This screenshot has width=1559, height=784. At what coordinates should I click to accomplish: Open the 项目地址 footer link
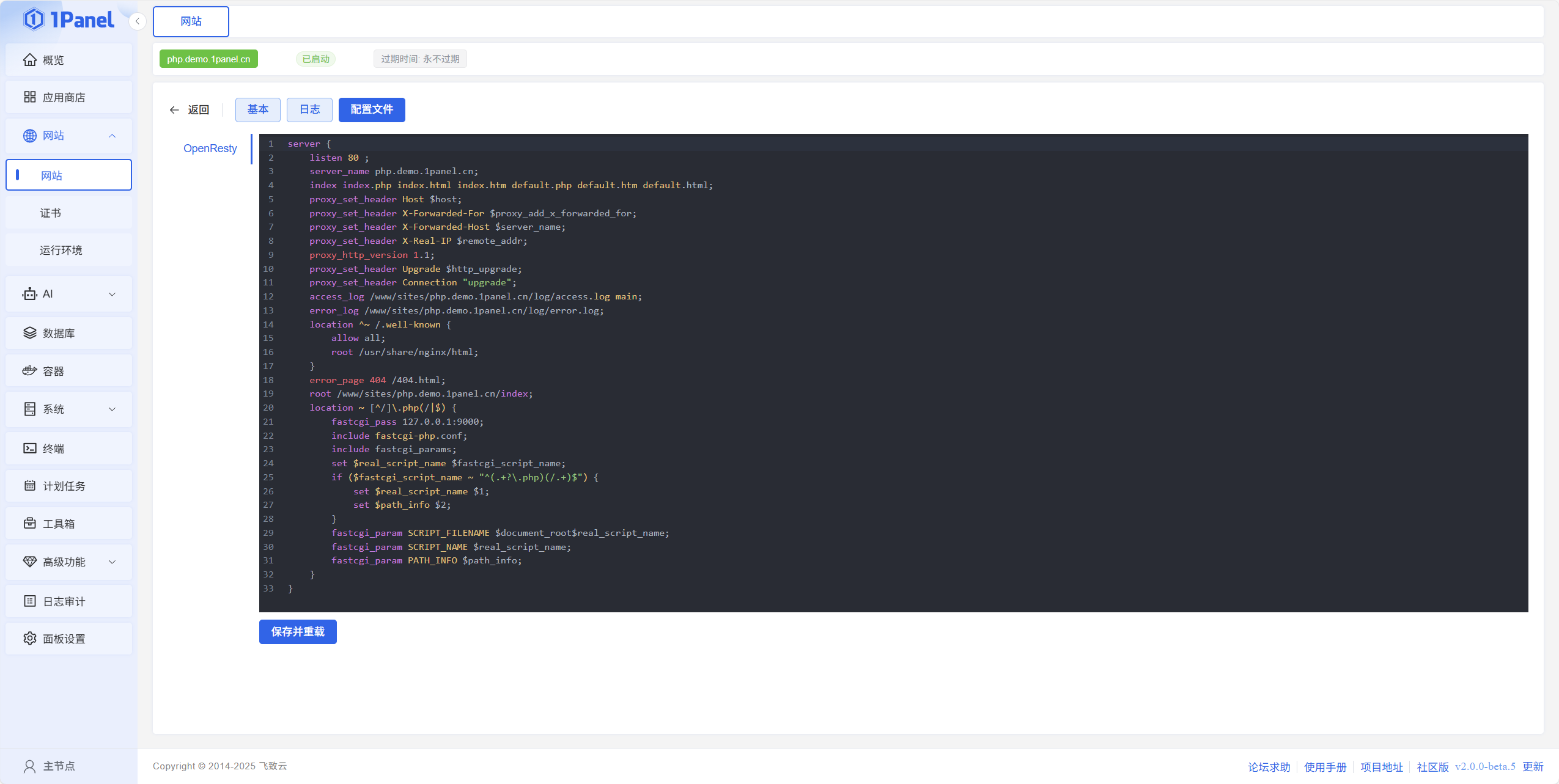tap(1382, 767)
